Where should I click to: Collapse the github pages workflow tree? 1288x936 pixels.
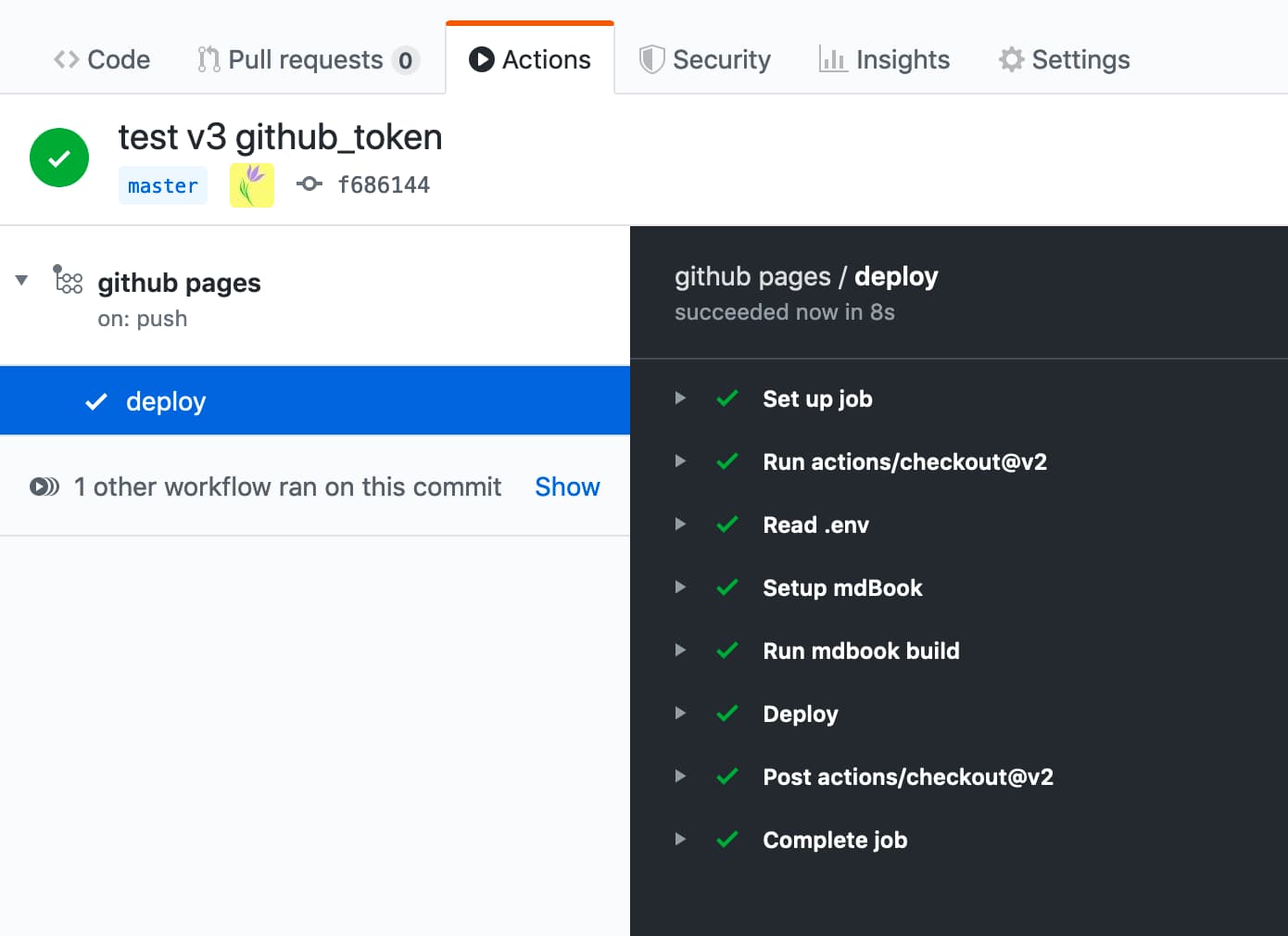pos(21,280)
